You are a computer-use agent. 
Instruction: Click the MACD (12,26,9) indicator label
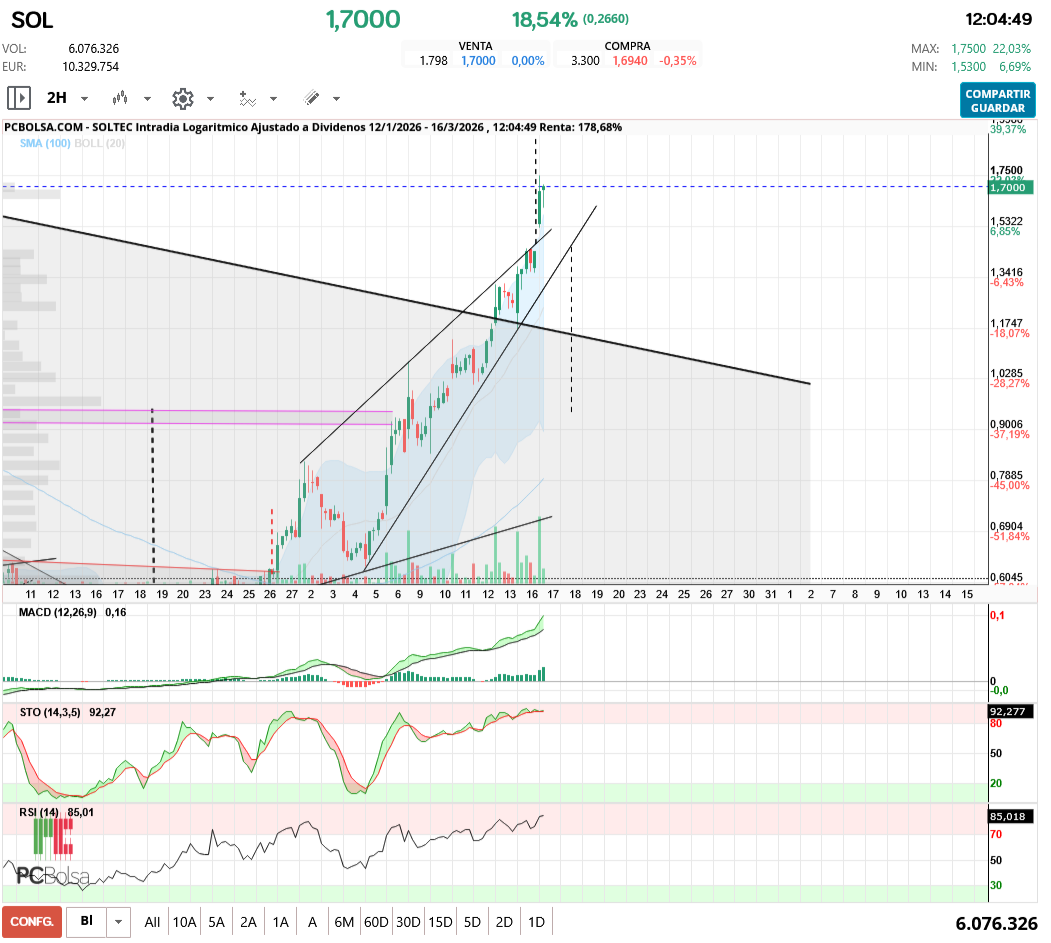pyautogui.click(x=59, y=611)
